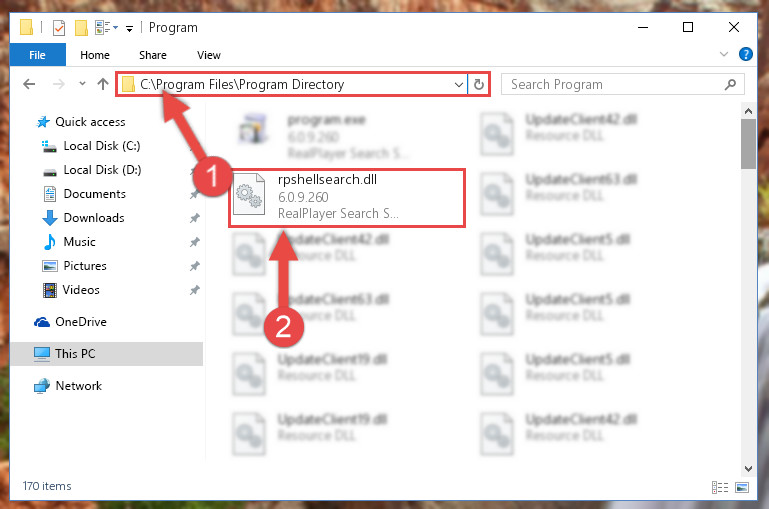Click the Properties checkmark icon in title bar
Screen dimensions: 769x509
click(59, 27)
